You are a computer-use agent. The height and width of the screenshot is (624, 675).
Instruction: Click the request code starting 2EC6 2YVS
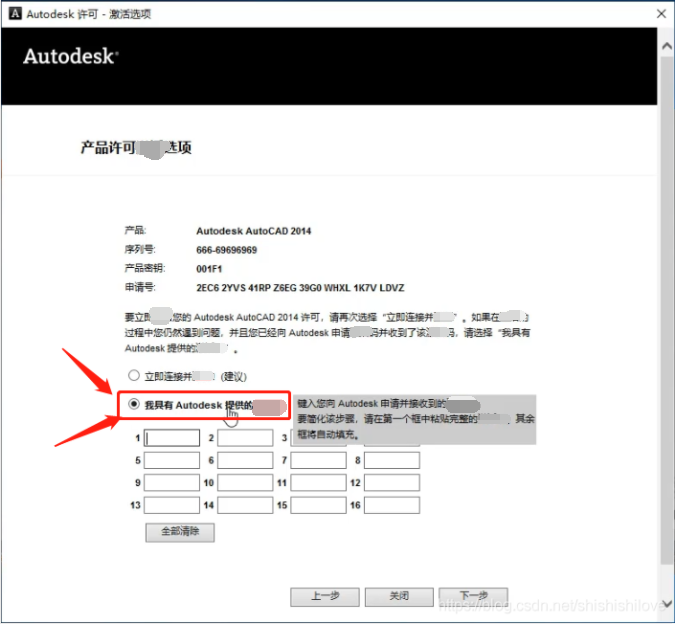[x=300, y=288]
